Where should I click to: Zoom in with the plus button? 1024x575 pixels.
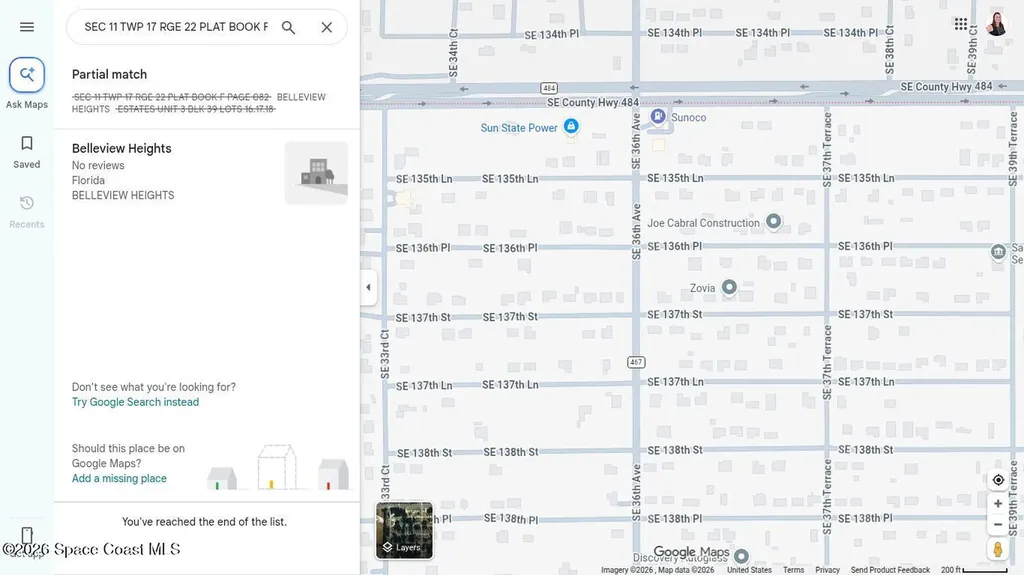[x=998, y=504]
